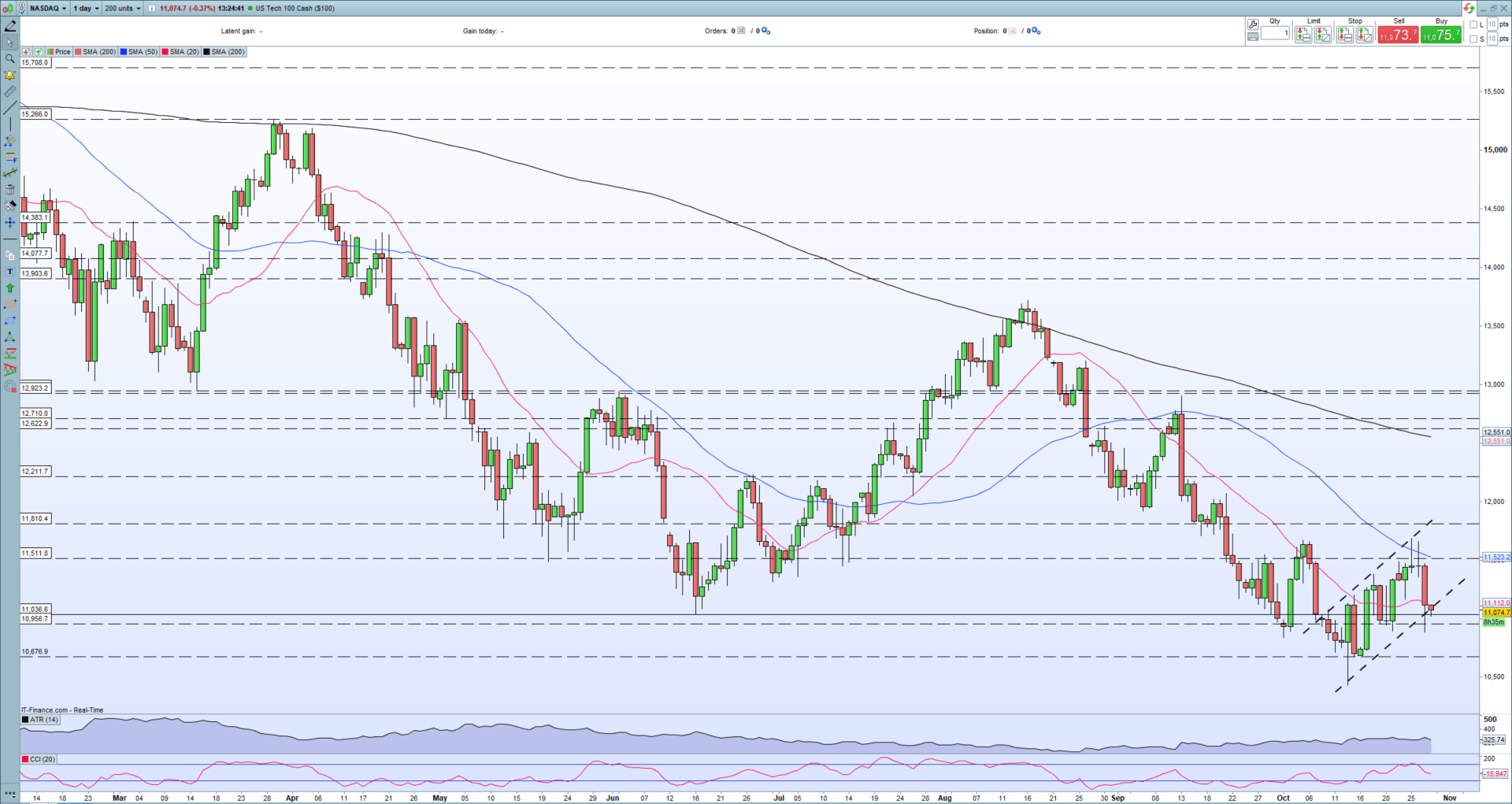Select the triangle drawing tool
The image size is (1512, 804).
(x=9, y=337)
